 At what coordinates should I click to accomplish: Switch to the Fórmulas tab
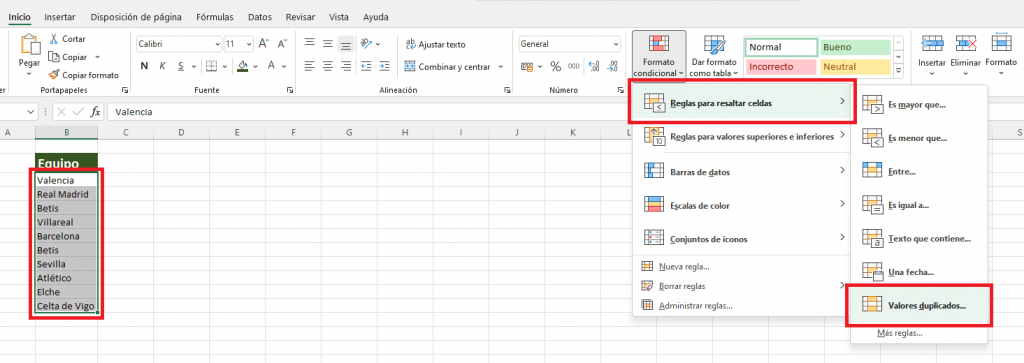216,17
